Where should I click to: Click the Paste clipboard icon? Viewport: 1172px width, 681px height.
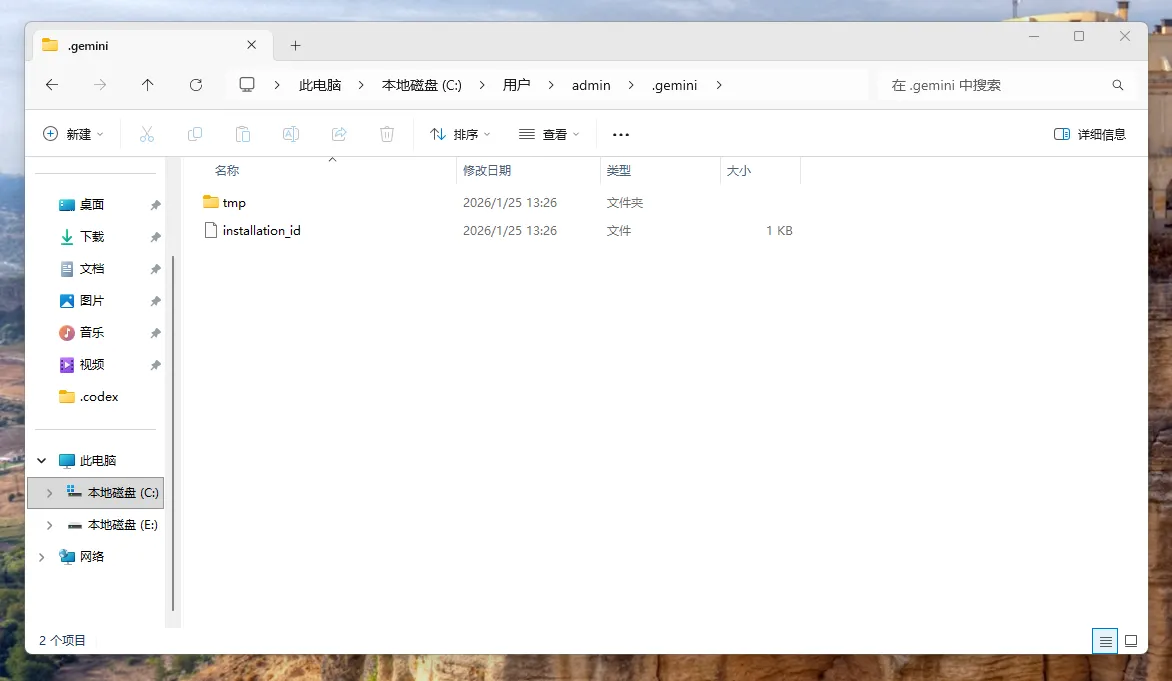243,134
